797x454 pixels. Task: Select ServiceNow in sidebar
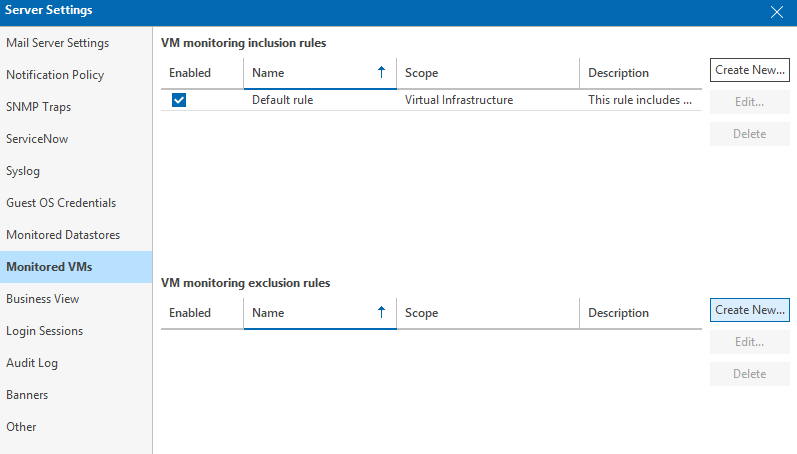tap(76, 139)
